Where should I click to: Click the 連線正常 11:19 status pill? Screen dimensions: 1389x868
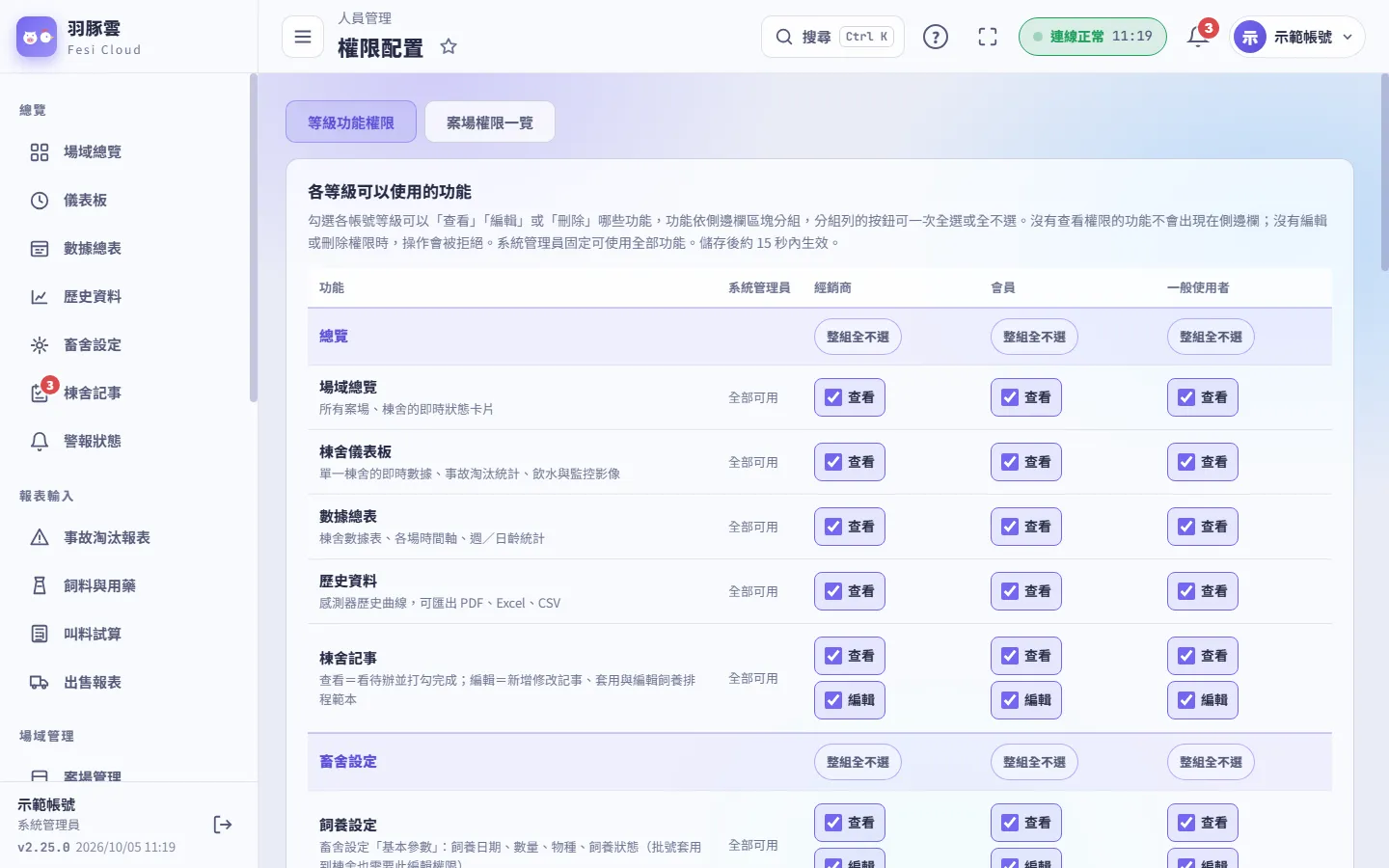point(1093,37)
